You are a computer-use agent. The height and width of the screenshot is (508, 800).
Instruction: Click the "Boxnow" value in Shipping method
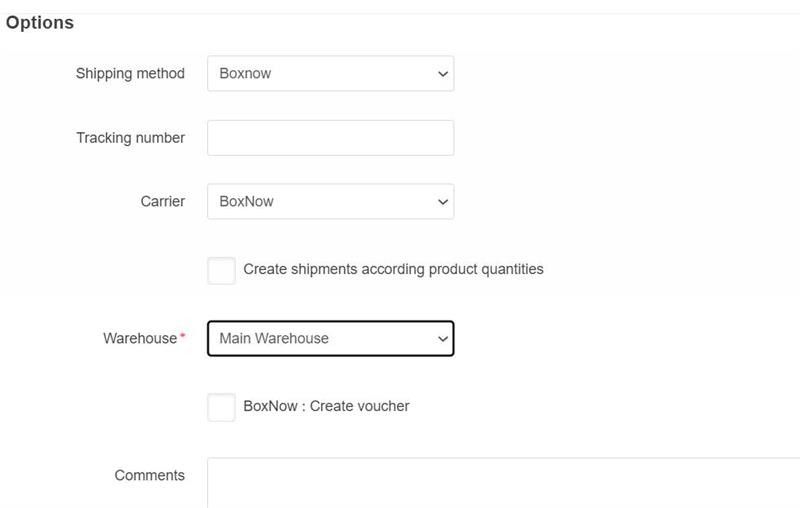click(245, 73)
